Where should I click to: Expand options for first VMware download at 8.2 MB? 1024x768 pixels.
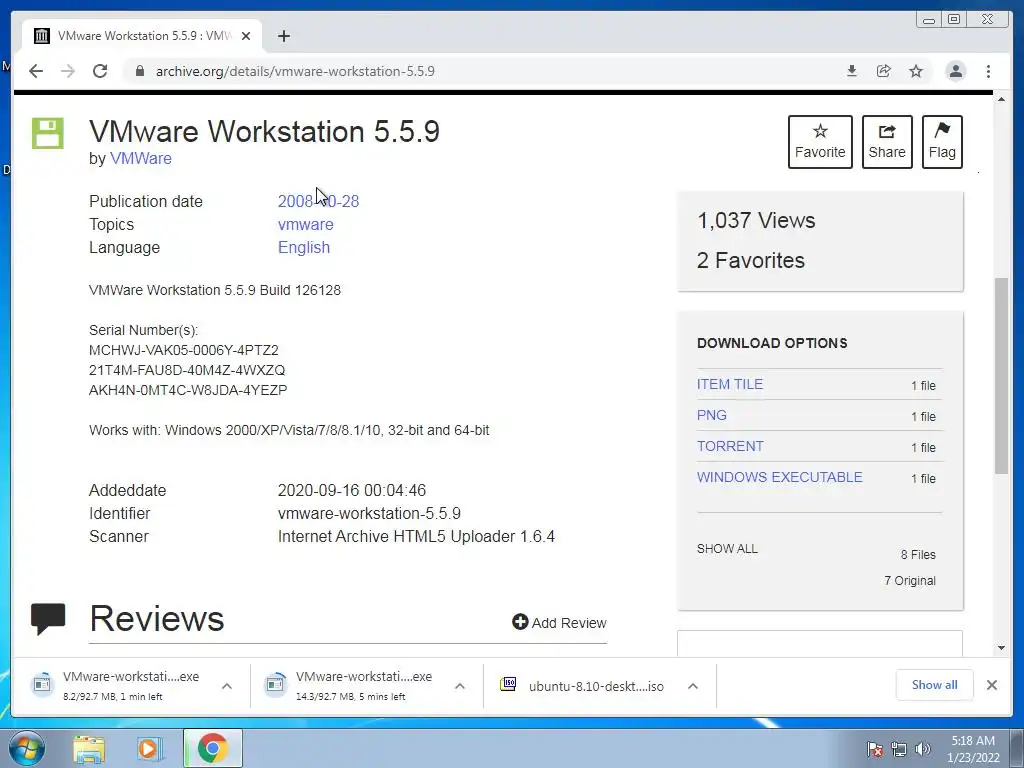[227, 686]
